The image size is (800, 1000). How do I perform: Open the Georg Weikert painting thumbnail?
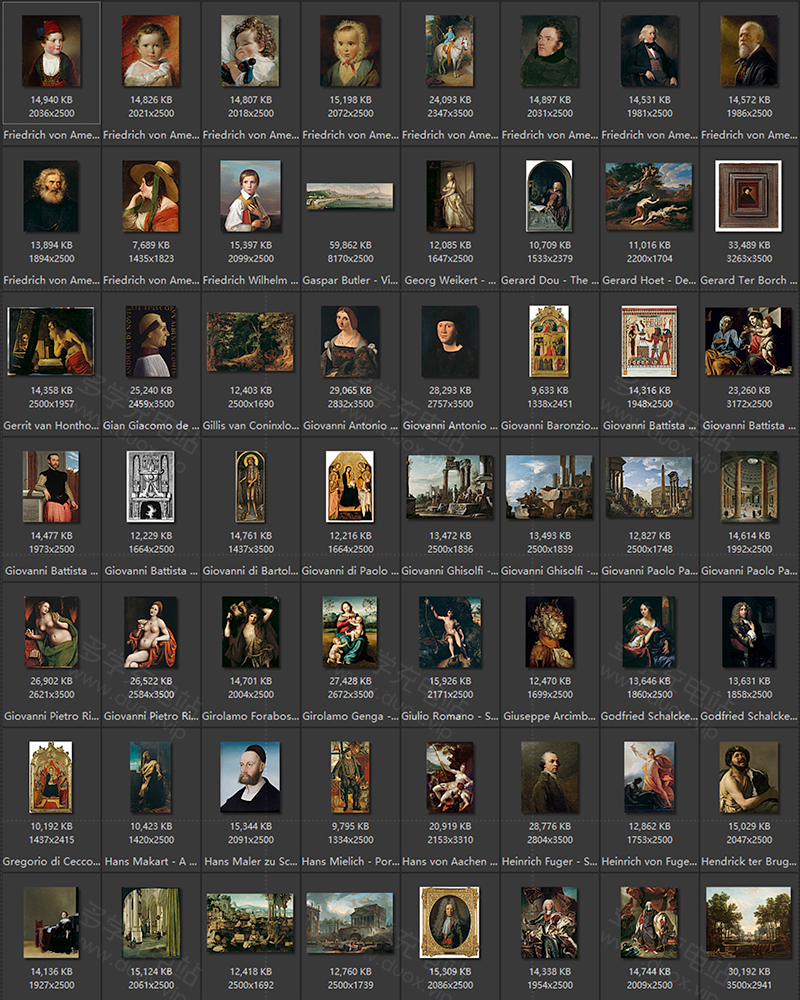point(450,196)
